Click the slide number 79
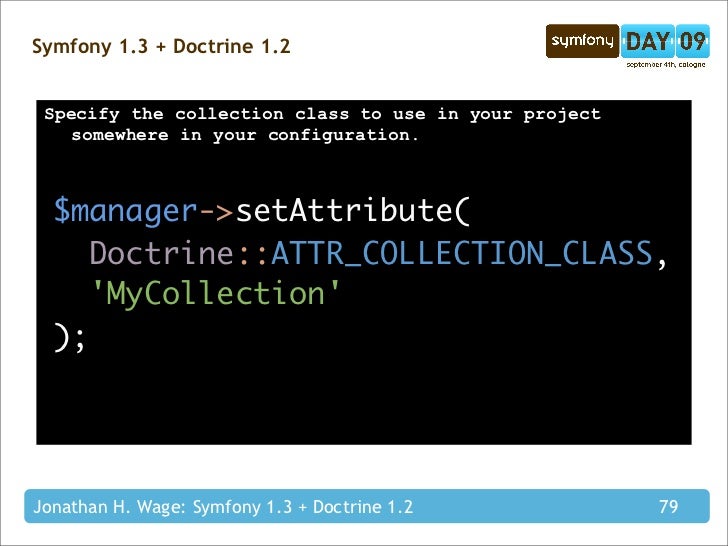Viewport: 728px width, 546px height. 668,507
